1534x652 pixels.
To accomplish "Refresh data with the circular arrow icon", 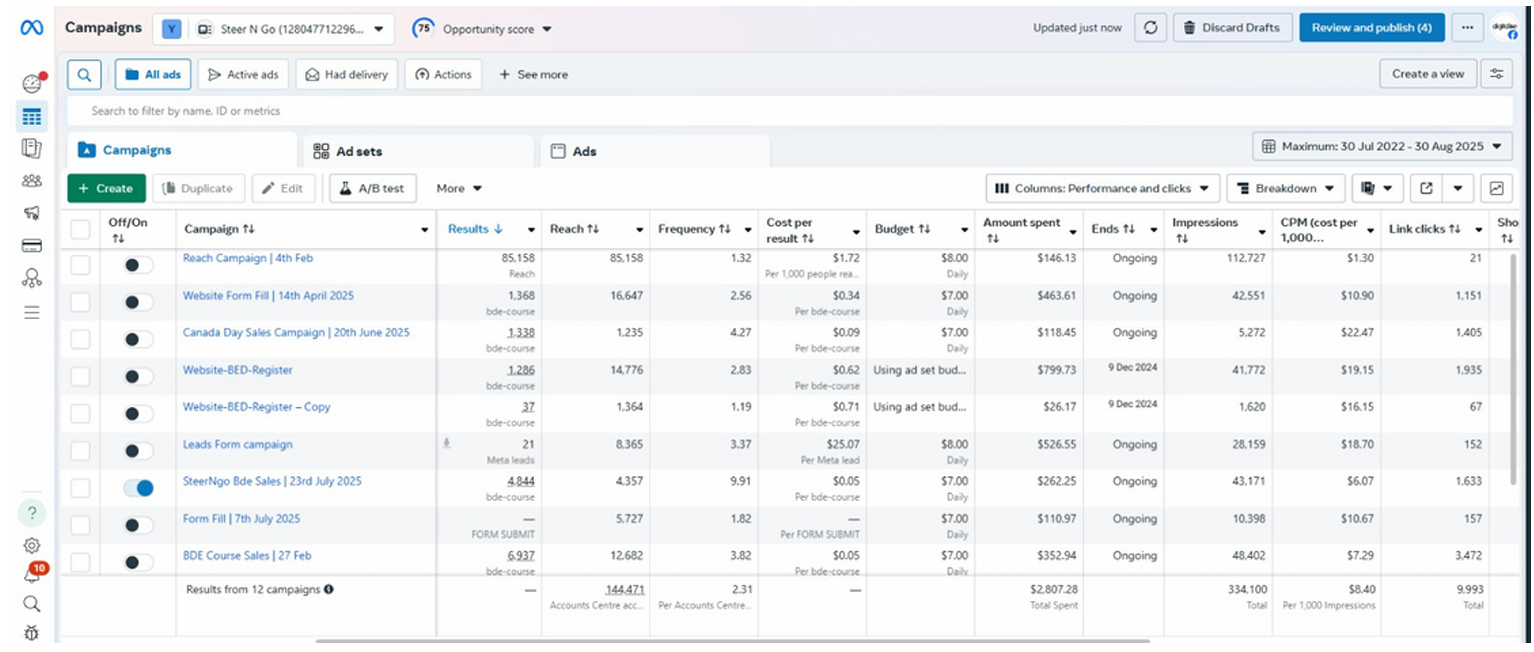I will [1150, 28].
